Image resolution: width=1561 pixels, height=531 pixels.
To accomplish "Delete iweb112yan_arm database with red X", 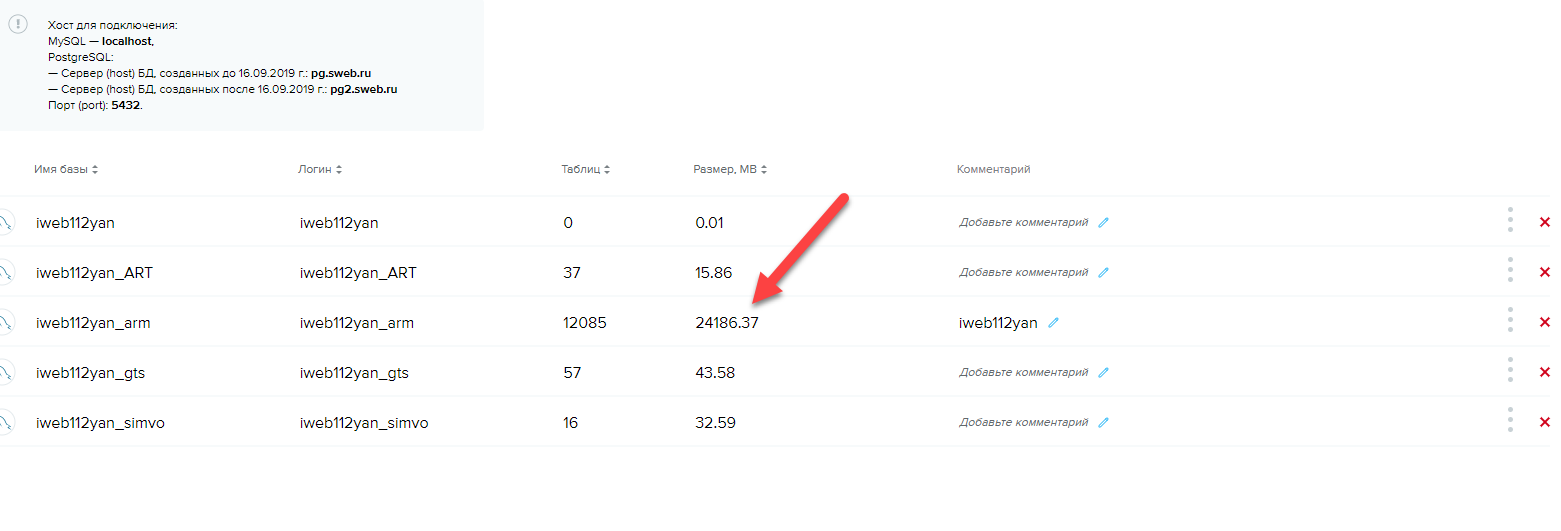I will point(1544,322).
